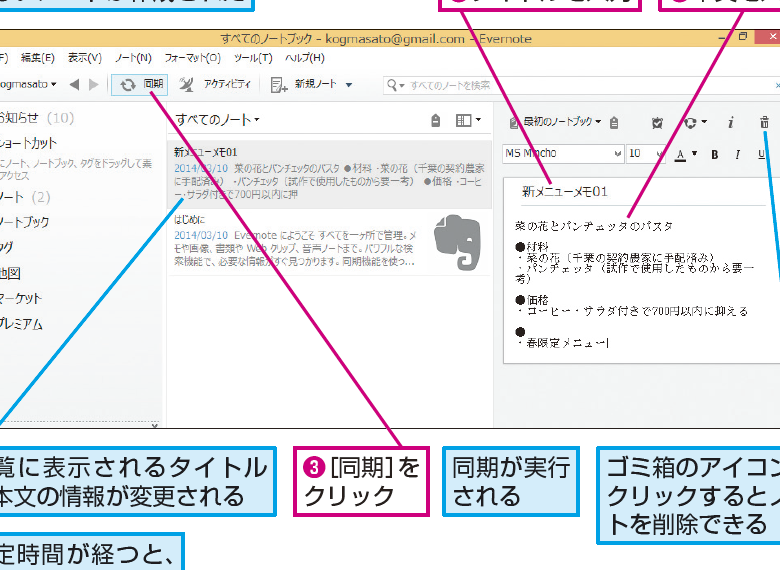Click the Evernote elephant thumbnail
Viewport: 780px width, 570px height.
point(457,242)
